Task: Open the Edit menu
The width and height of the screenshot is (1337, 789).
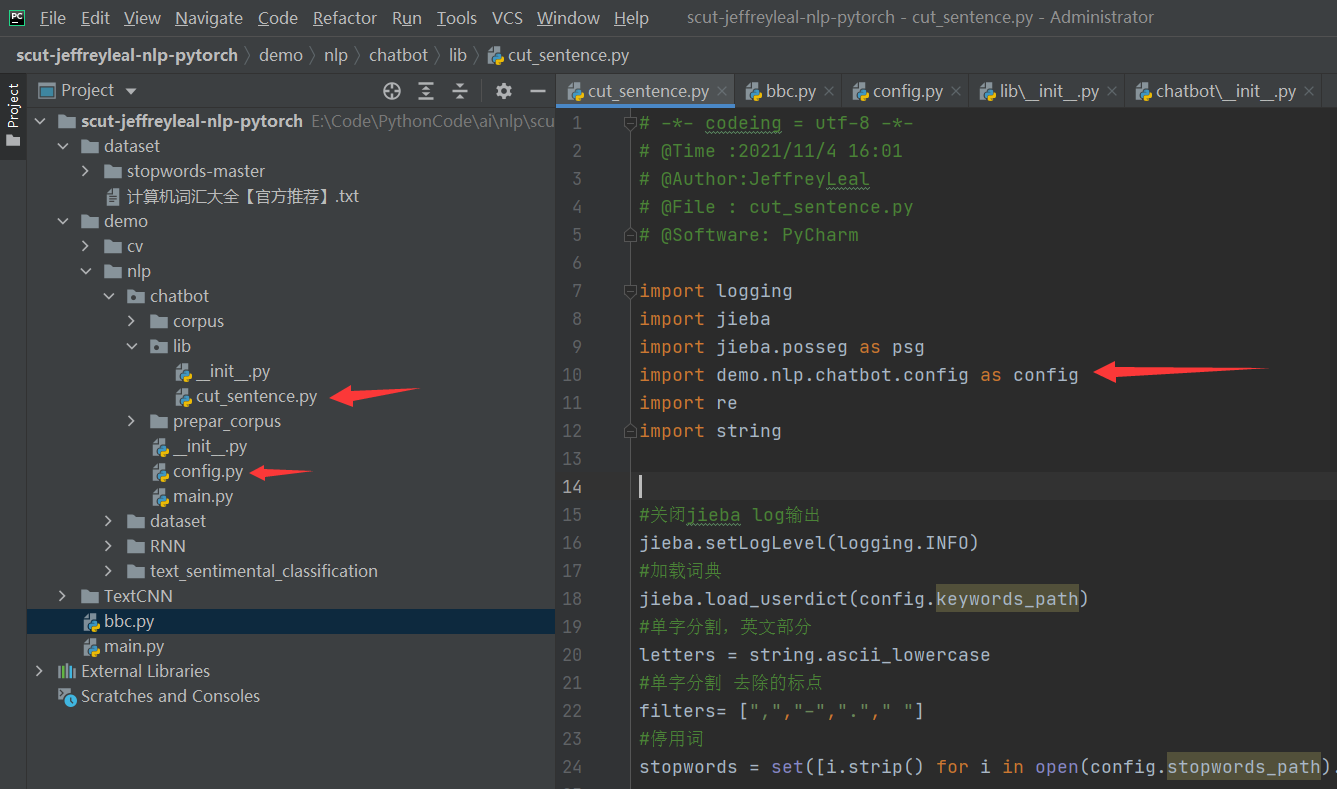Action: tap(96, 18)
